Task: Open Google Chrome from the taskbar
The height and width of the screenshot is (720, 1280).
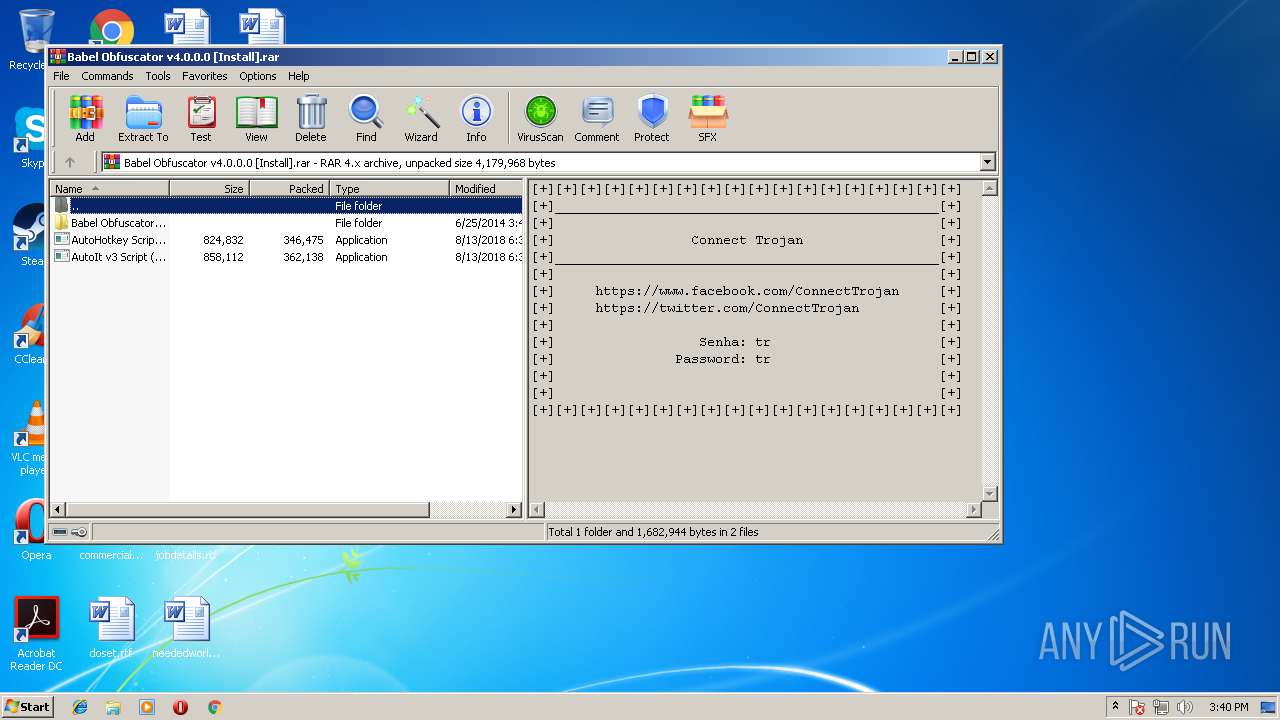Action: pyautogui.click(x=214, y=707)
